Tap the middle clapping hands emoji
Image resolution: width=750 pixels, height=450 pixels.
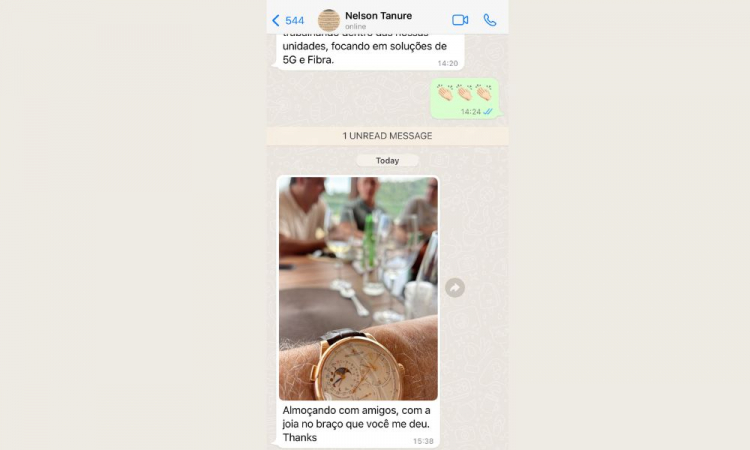[464, 92]
